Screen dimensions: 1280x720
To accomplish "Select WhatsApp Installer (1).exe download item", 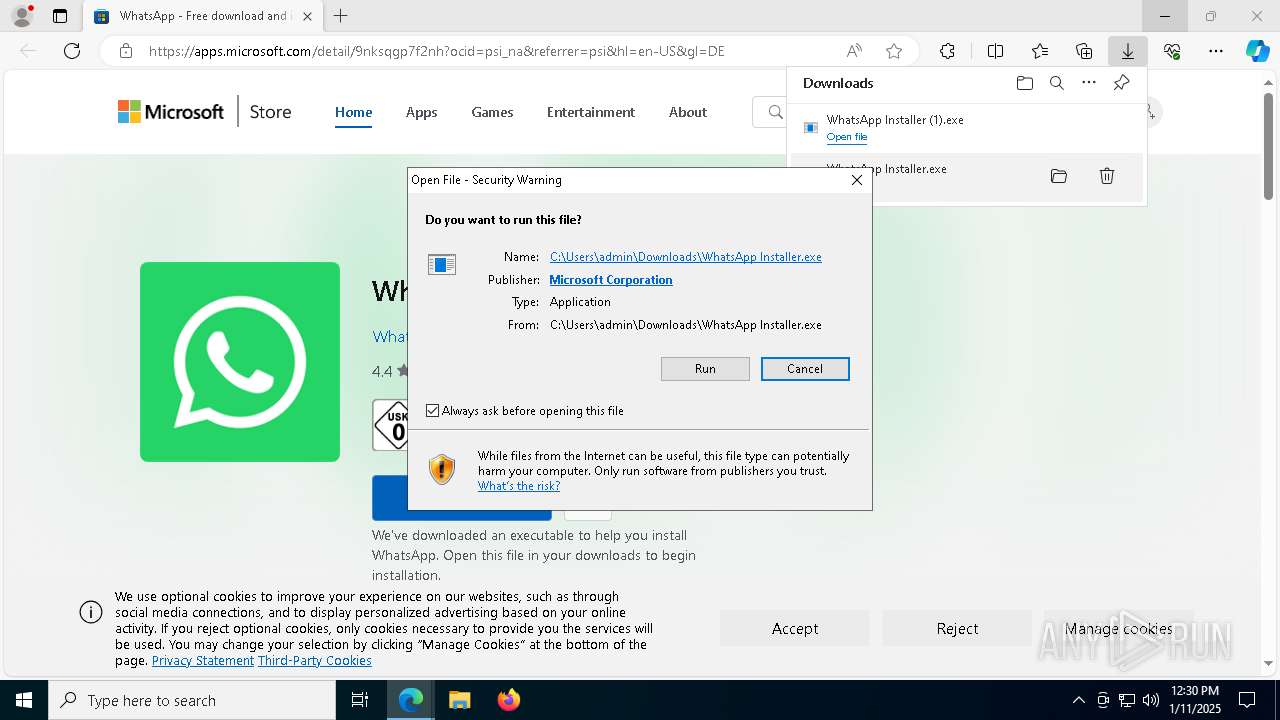I will (x=967, y=128).
